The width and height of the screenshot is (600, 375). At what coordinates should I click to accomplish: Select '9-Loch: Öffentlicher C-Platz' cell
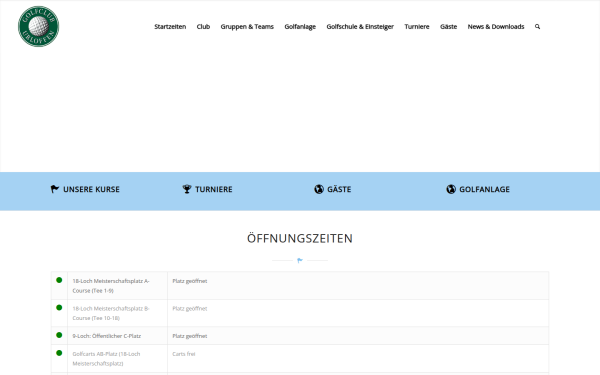(117, 336)
